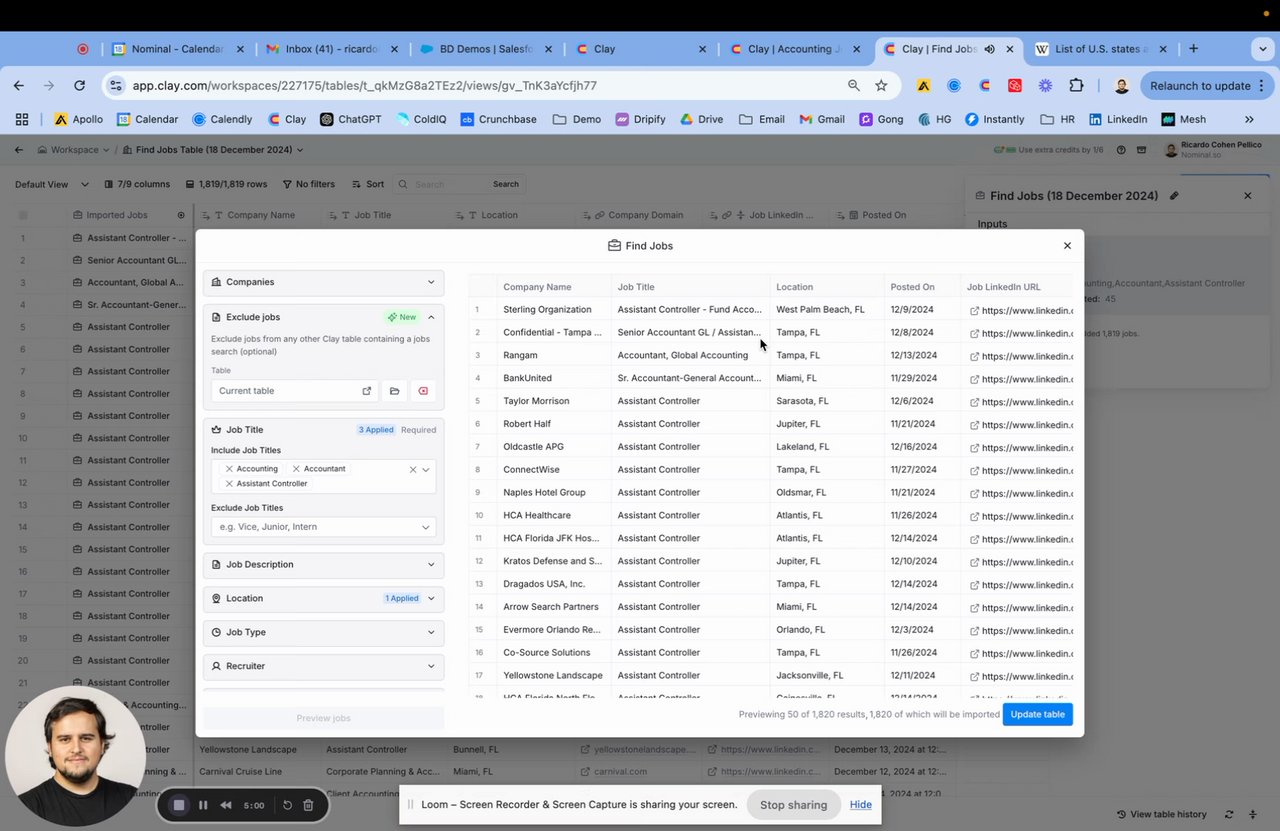Open the Clay help question-mark icon
The height and width of the screenshot is (831, 1280).
click(x=1121, y=150)
